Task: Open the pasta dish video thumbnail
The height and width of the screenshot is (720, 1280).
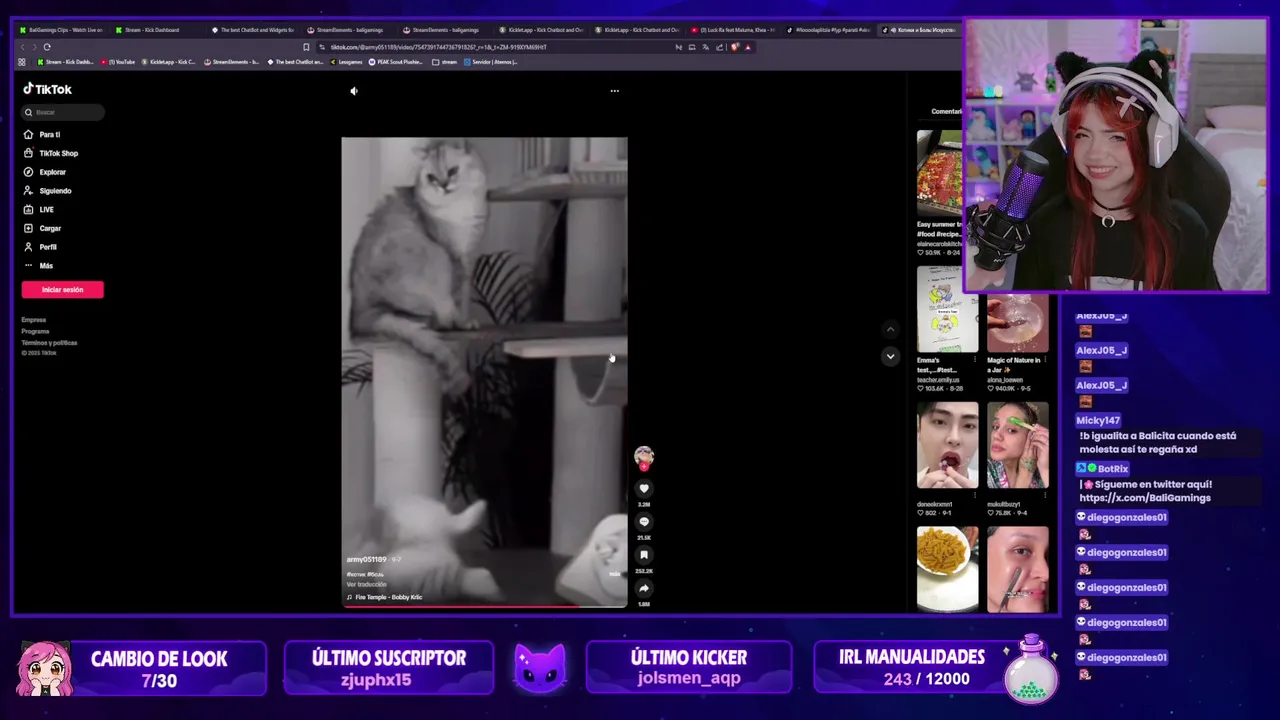Action: [947, 568]
